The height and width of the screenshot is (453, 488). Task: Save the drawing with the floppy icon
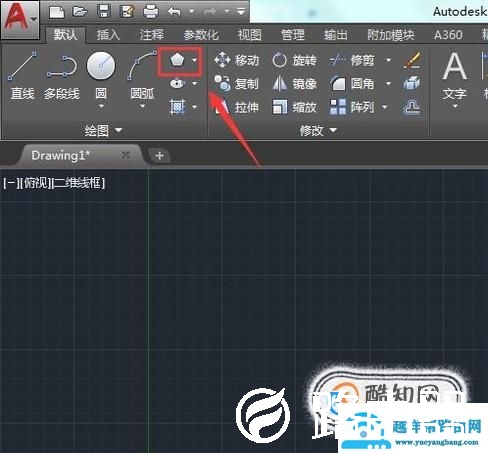pyautogui.click(x=103, y=12)
